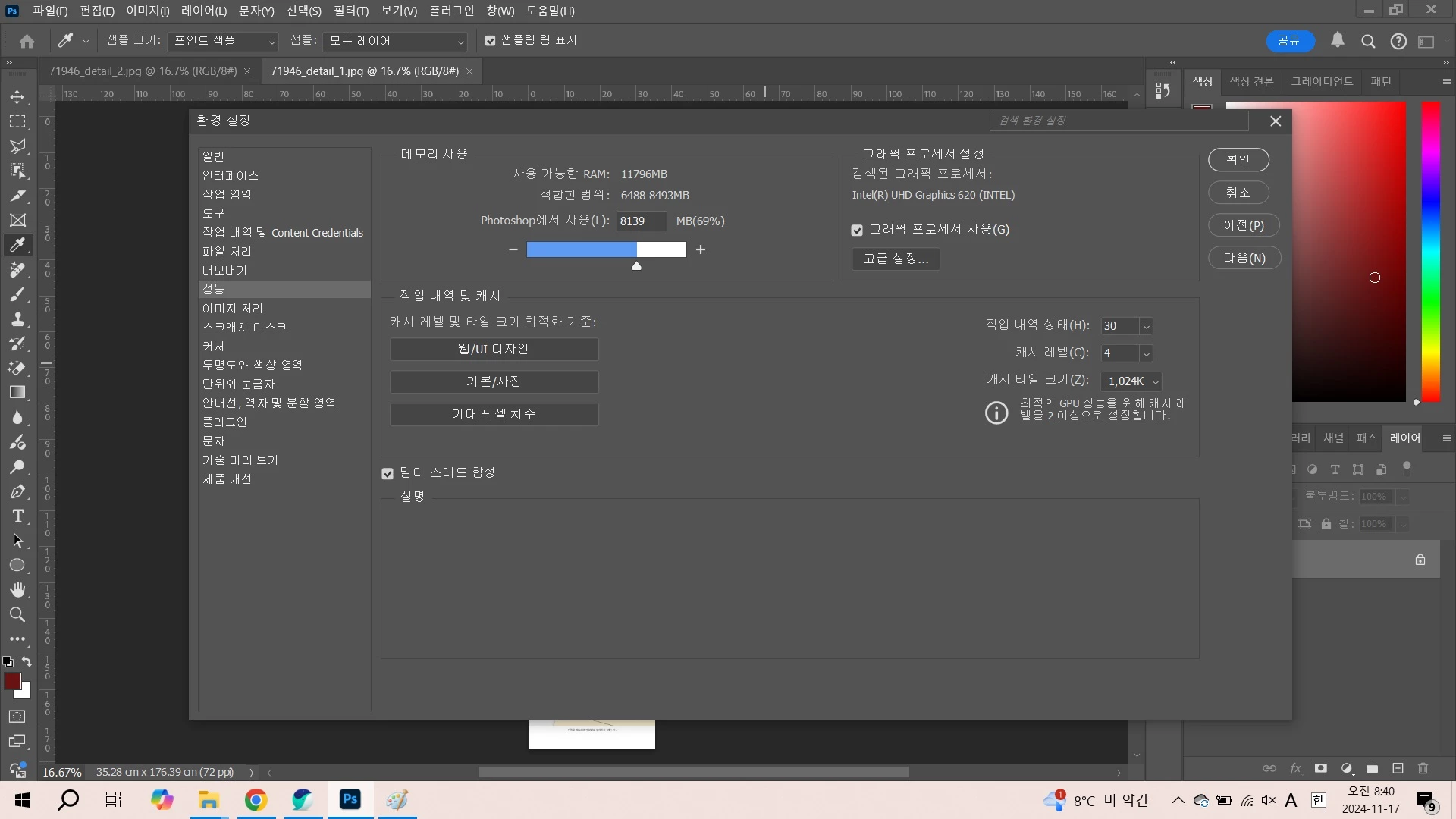Select the Move tool in toolbar

[x=17, y=97]
